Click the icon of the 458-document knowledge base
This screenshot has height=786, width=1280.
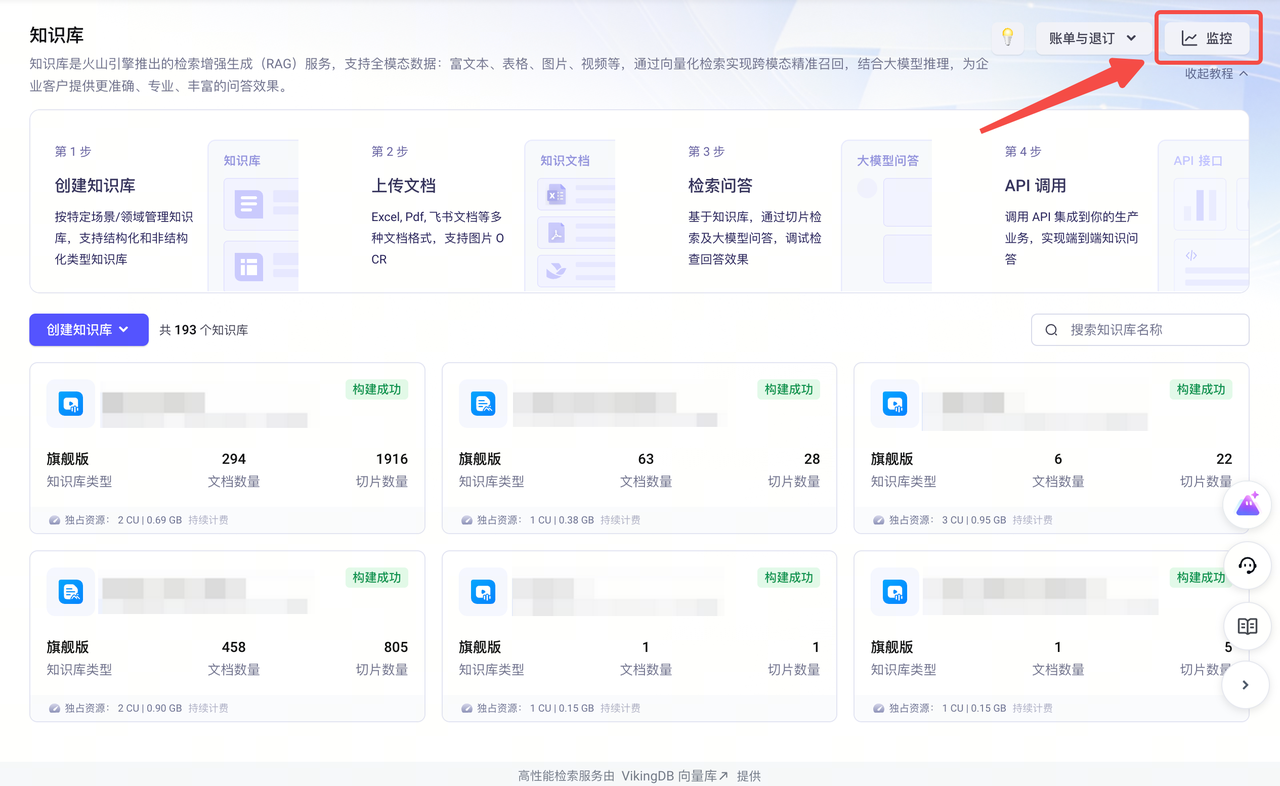[71, 592]
